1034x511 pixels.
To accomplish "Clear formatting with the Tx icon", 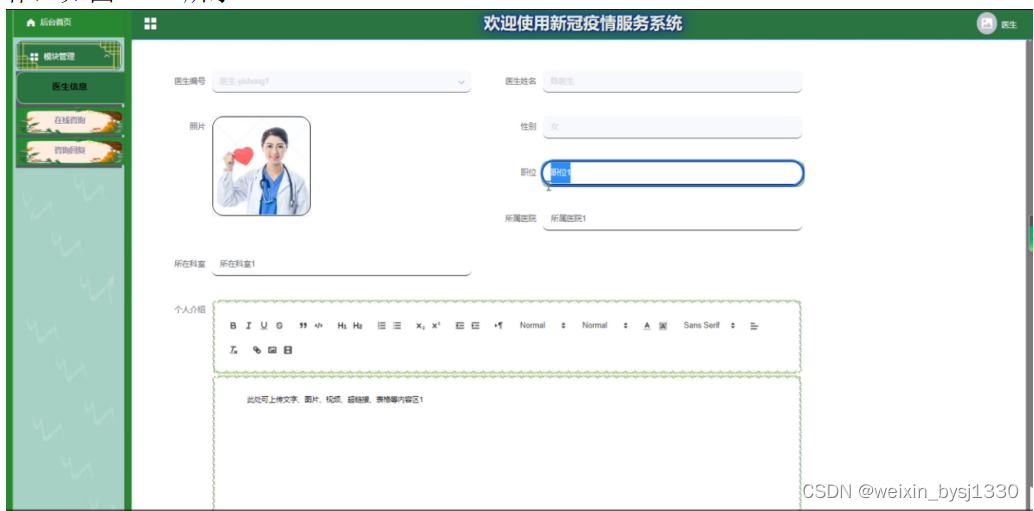I will pyautogui.click(x=233, y=350).
